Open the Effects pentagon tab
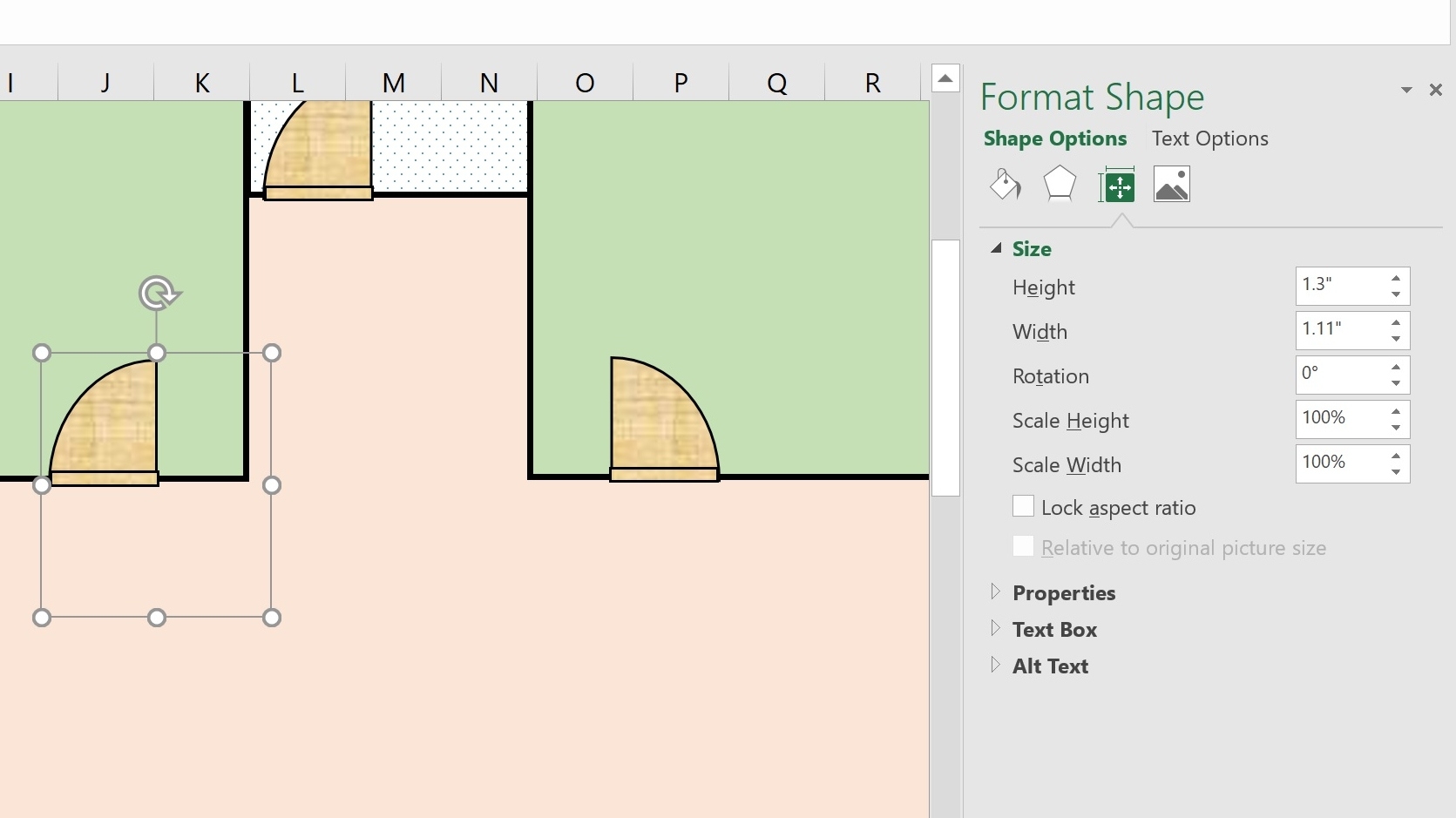The height and width of the screenshot is (818, 1456). pos(1060,185)
